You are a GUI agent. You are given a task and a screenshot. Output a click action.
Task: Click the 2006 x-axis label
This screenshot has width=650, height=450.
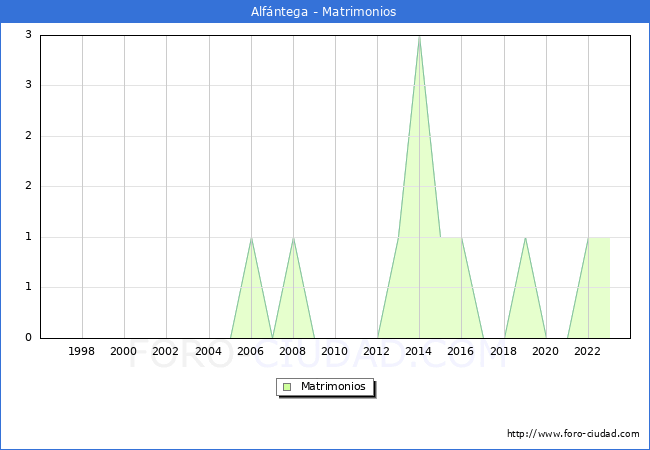click(x=250, y=351)
